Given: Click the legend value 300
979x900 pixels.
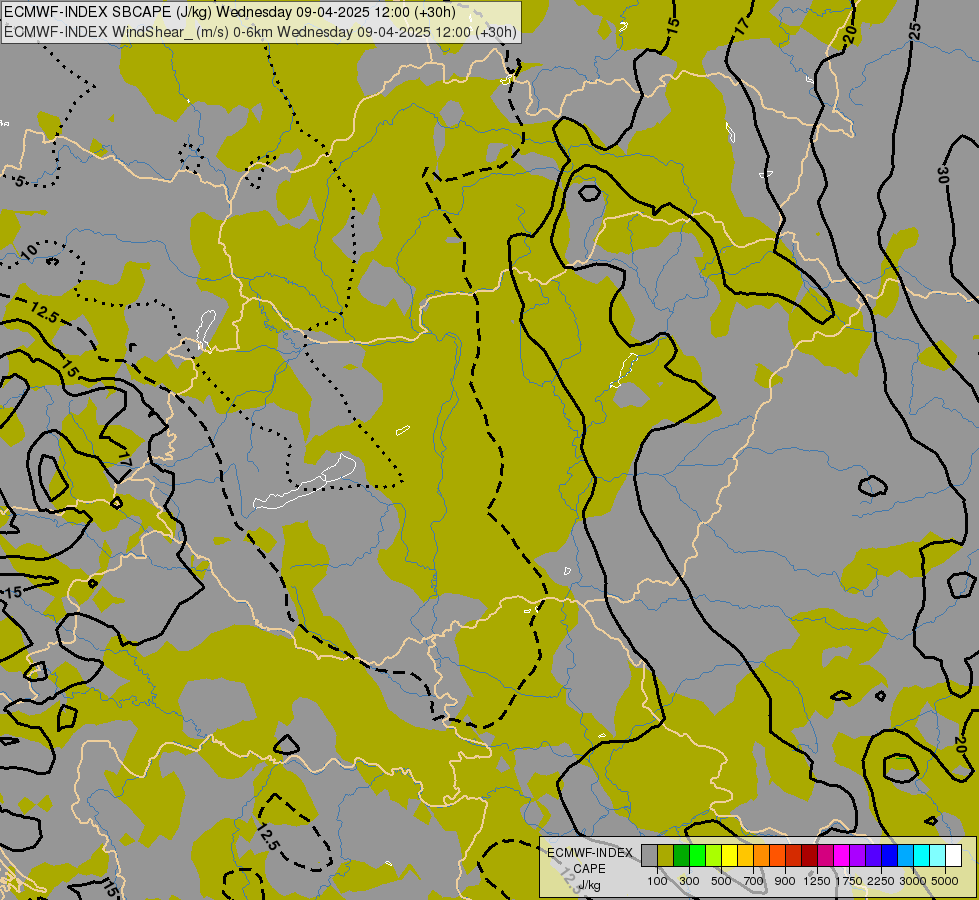Looking at the screenshot, I should (x=689, y=881).
